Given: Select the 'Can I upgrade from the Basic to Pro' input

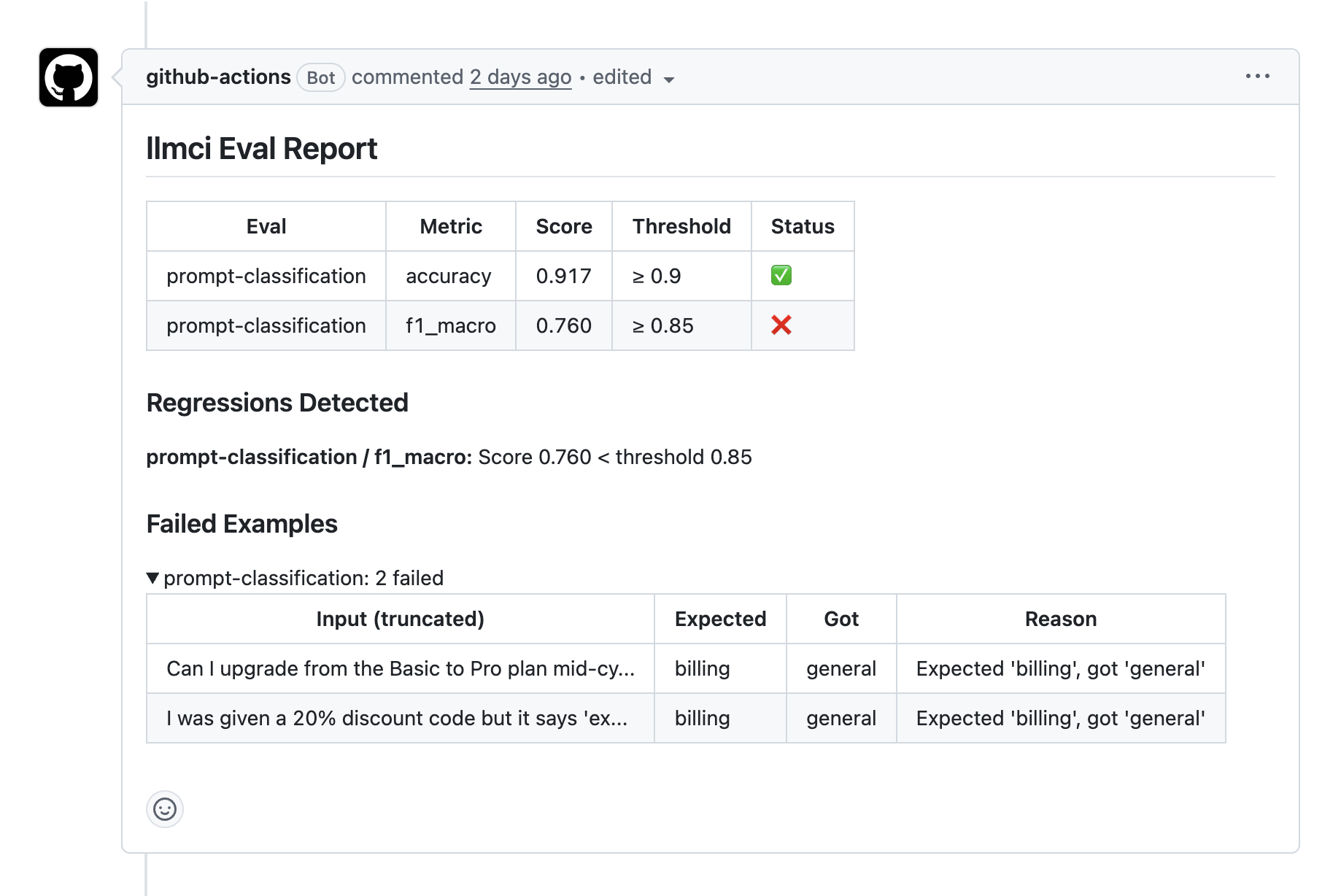Looking at the screenshot, I should pyautogui.click(x=401, y=668).
